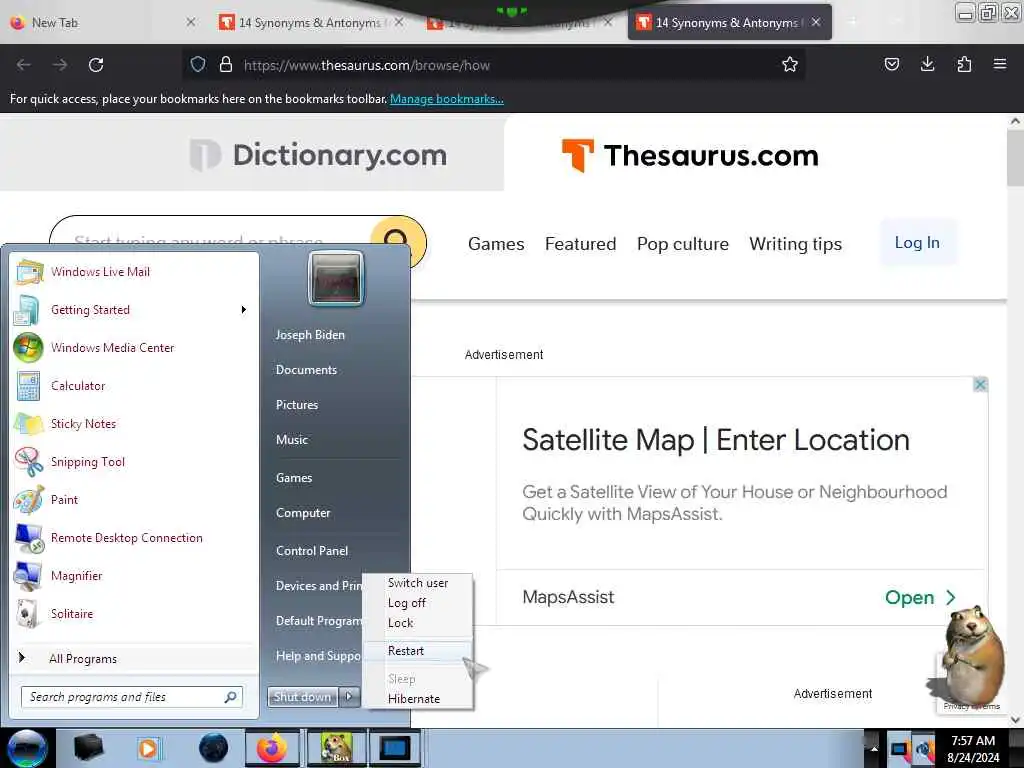This screenshot has width=1024, height=768.
Task: Click Windows Media Player taskbar icon
Action: 148,748
